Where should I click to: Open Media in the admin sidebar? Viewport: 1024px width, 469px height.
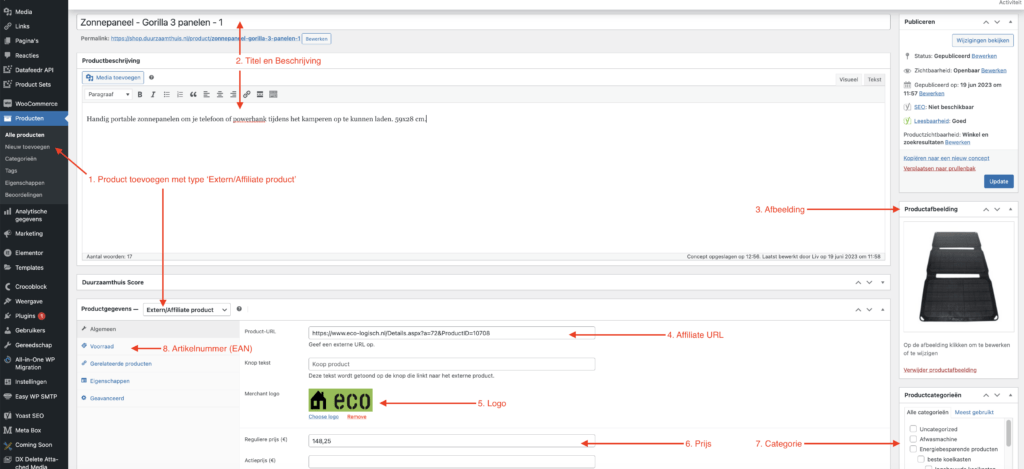click(24, 12)
